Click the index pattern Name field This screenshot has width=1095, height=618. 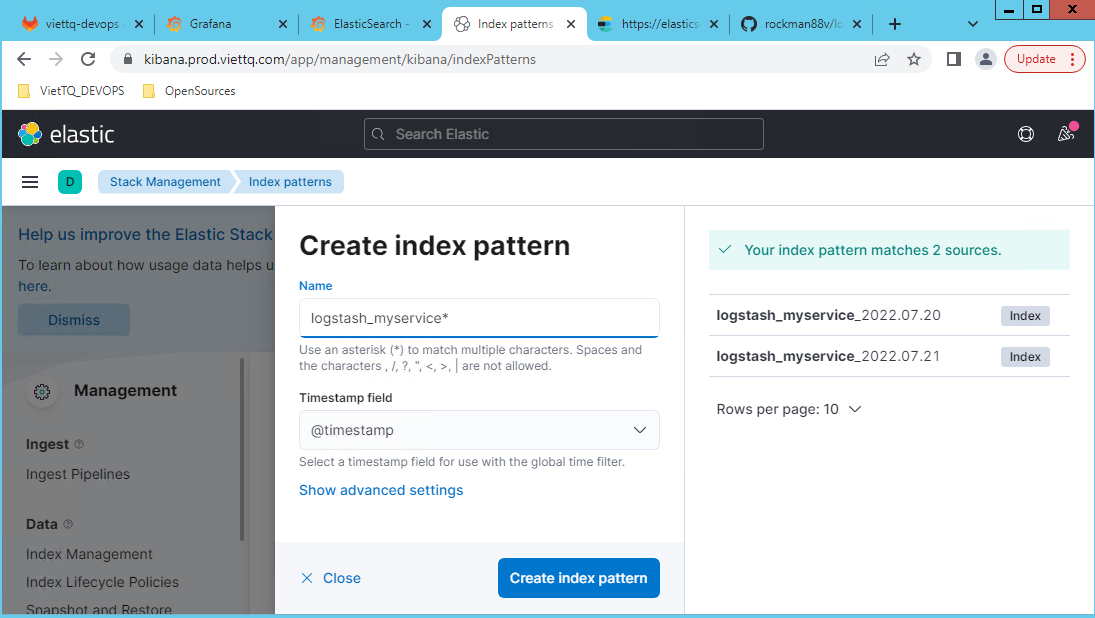click(479, 318)
